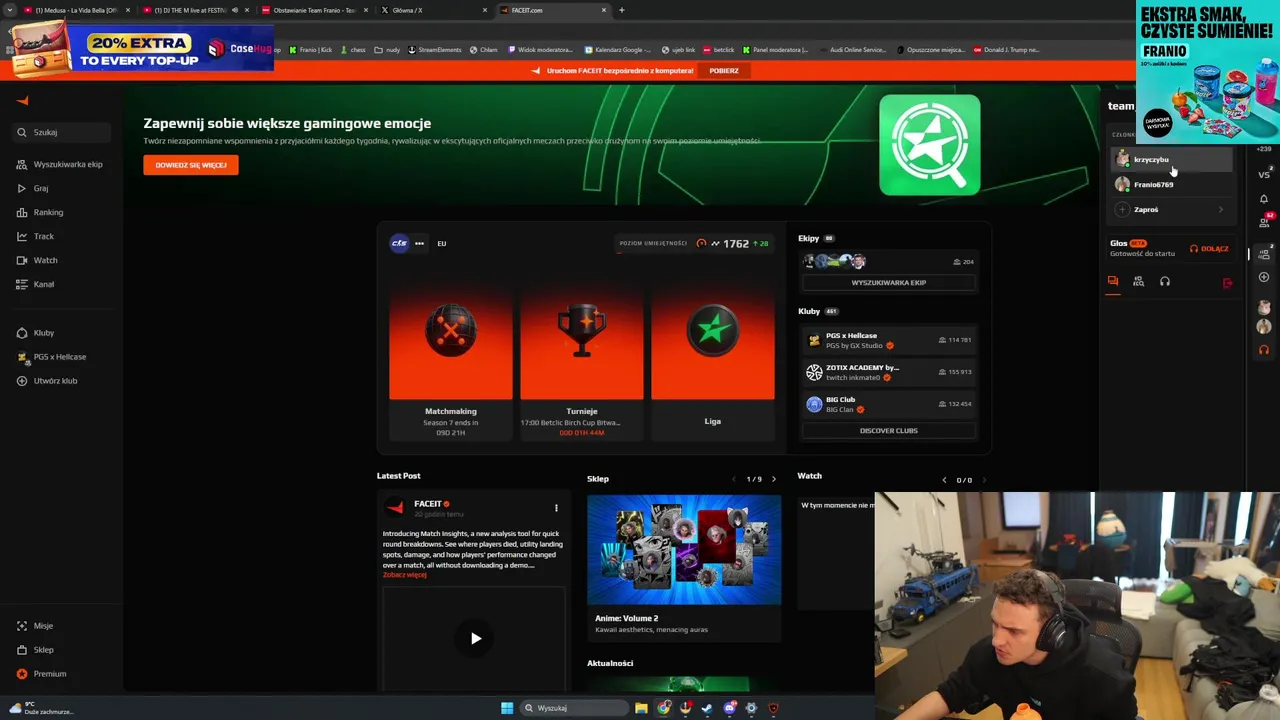Open BIG Club row
The height and width of the screenshot is (720, 1280).
tap(888, 404)
